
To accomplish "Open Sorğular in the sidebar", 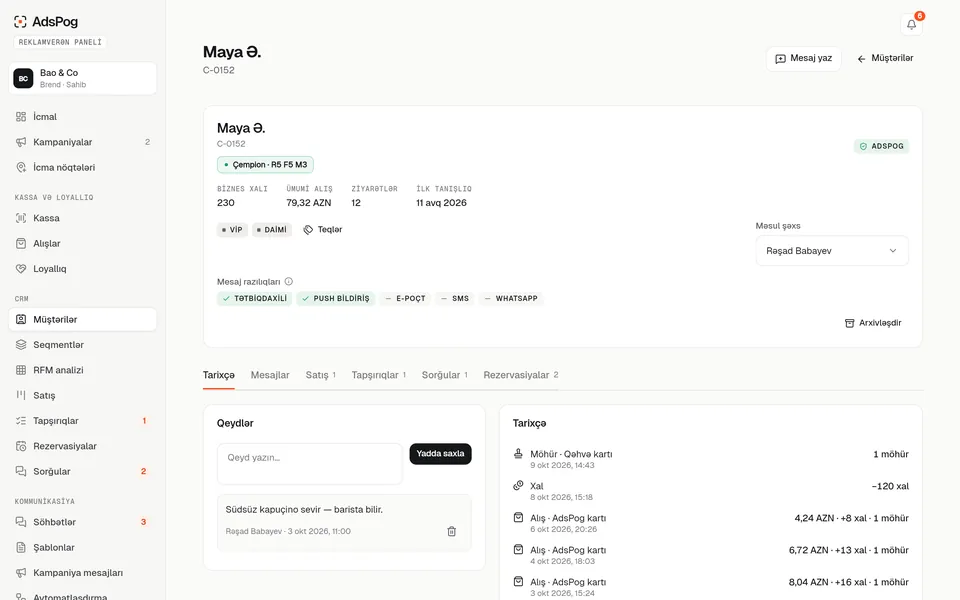I will pos(83,471).
